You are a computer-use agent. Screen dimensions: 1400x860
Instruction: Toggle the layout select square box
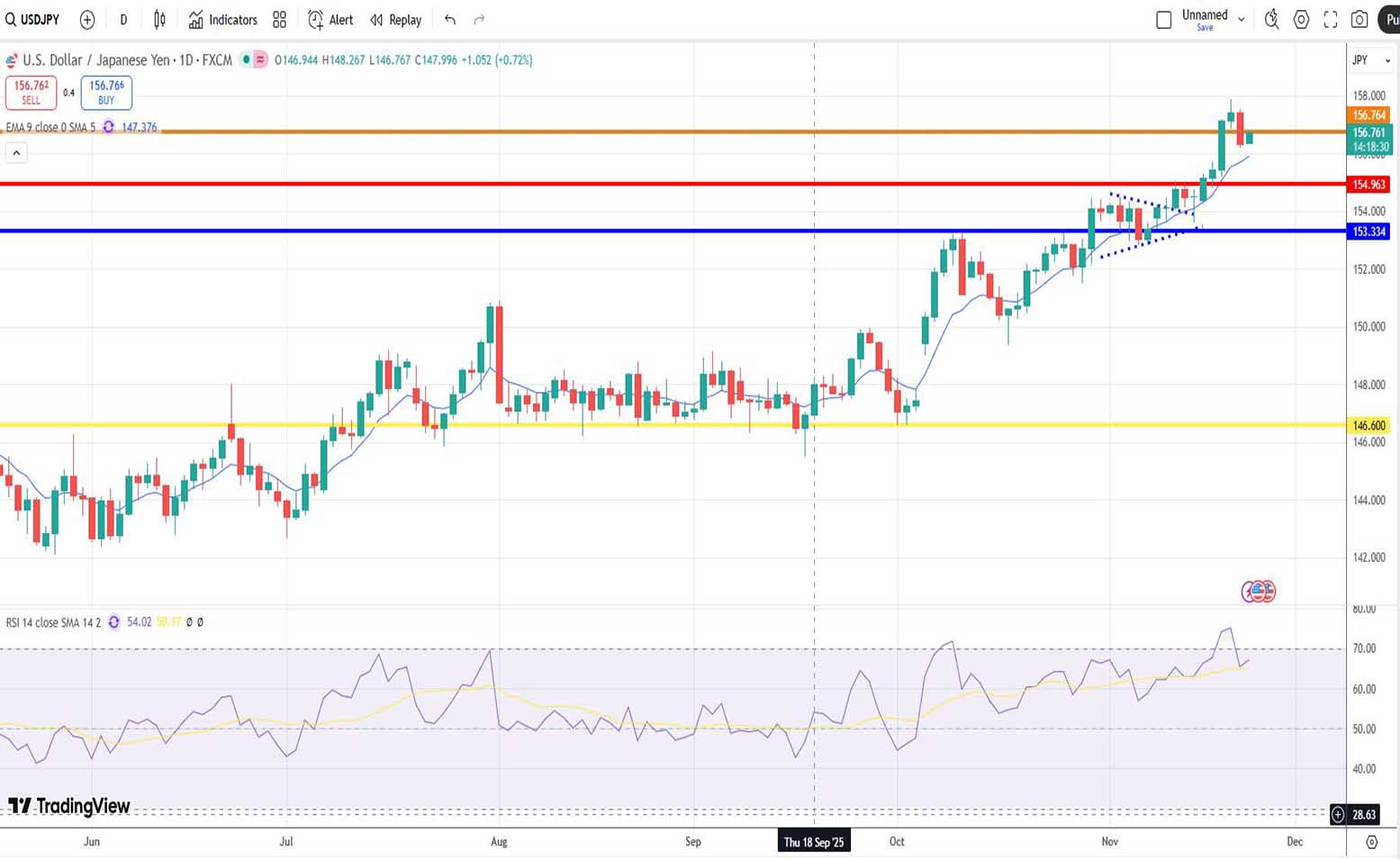coord(1163,20)
